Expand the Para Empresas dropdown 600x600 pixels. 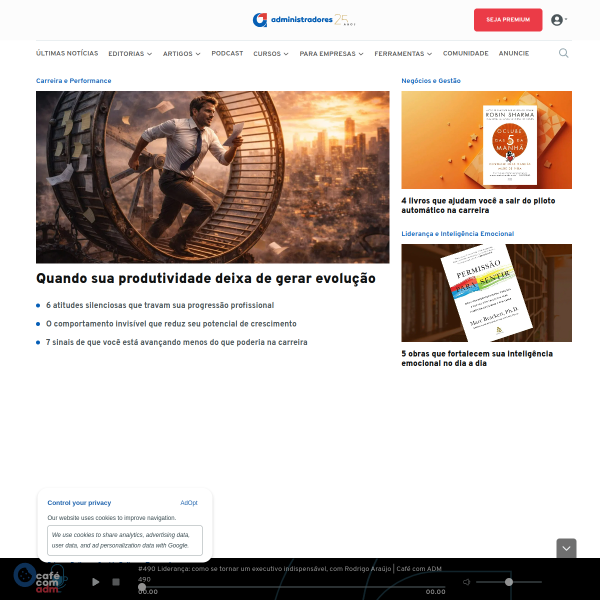click(331, 54)
